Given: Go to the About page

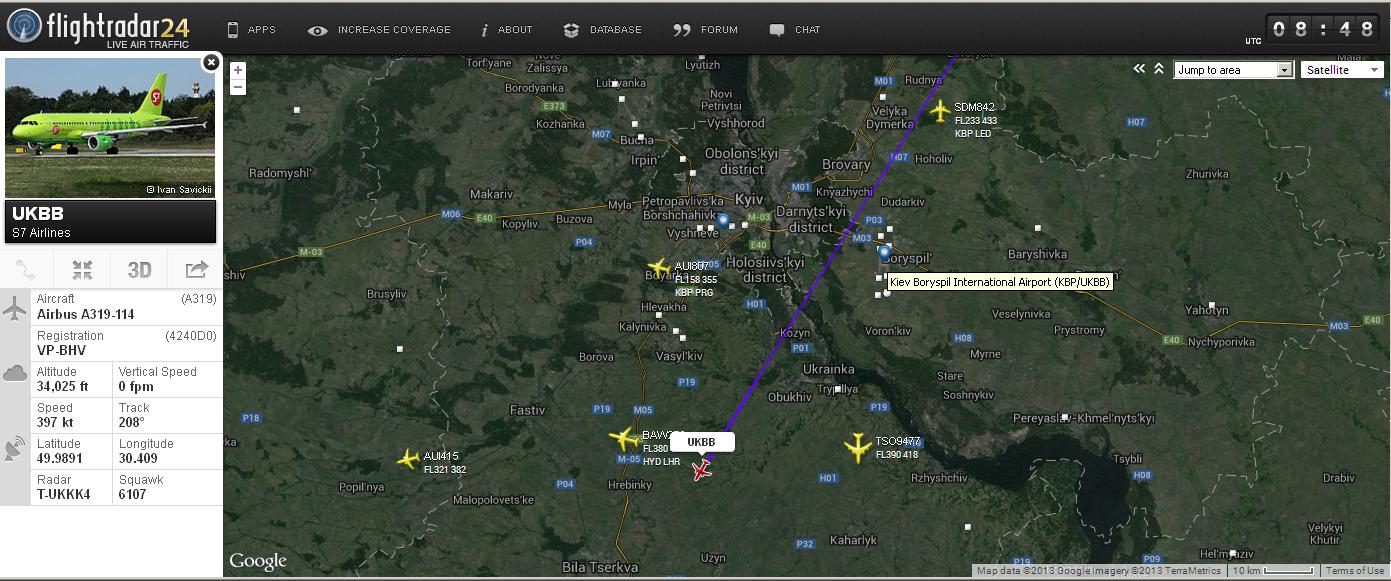Looking at the screenshot, I should coord(506,30).
